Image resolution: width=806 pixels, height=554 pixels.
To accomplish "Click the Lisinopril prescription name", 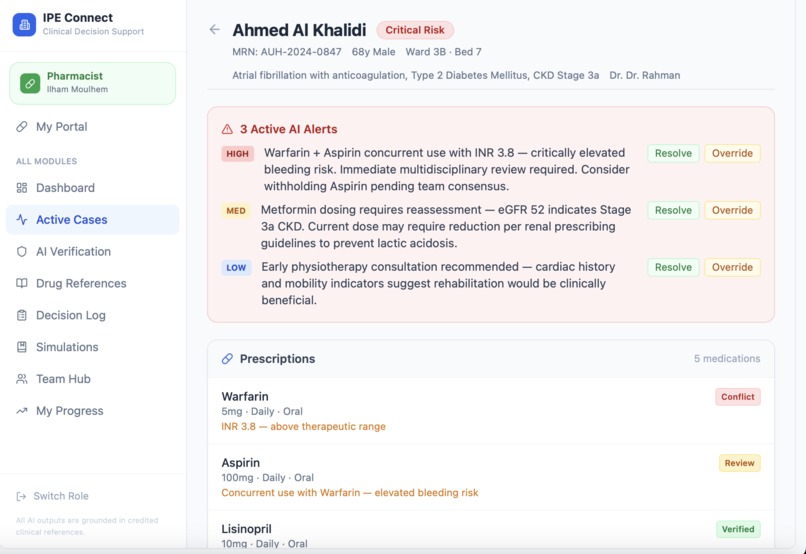I will point(246,529).
